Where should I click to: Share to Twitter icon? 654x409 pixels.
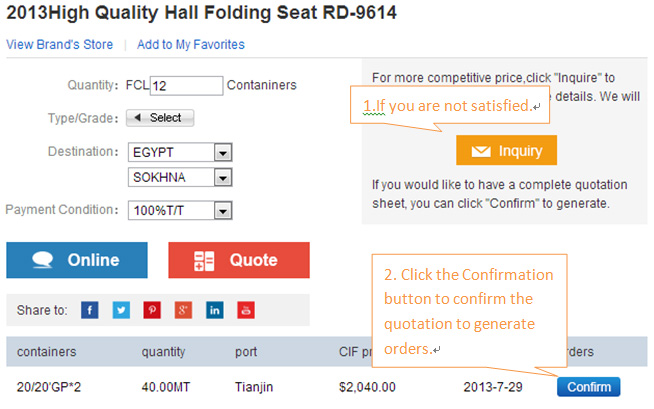(121, 310)
